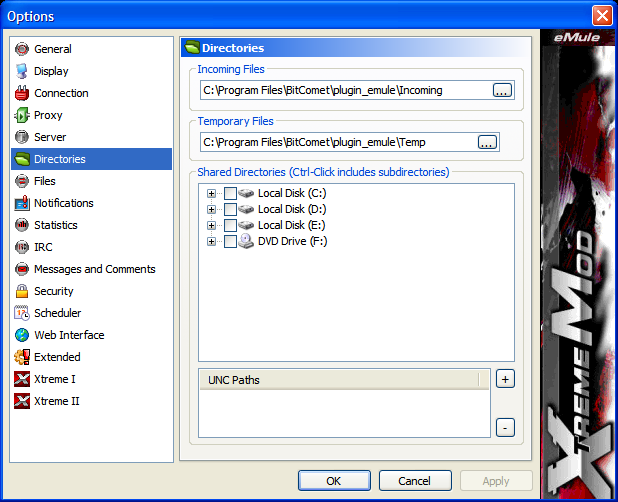Click the green Directories folder icon in sidebar
618x502 pixels.
22,159
